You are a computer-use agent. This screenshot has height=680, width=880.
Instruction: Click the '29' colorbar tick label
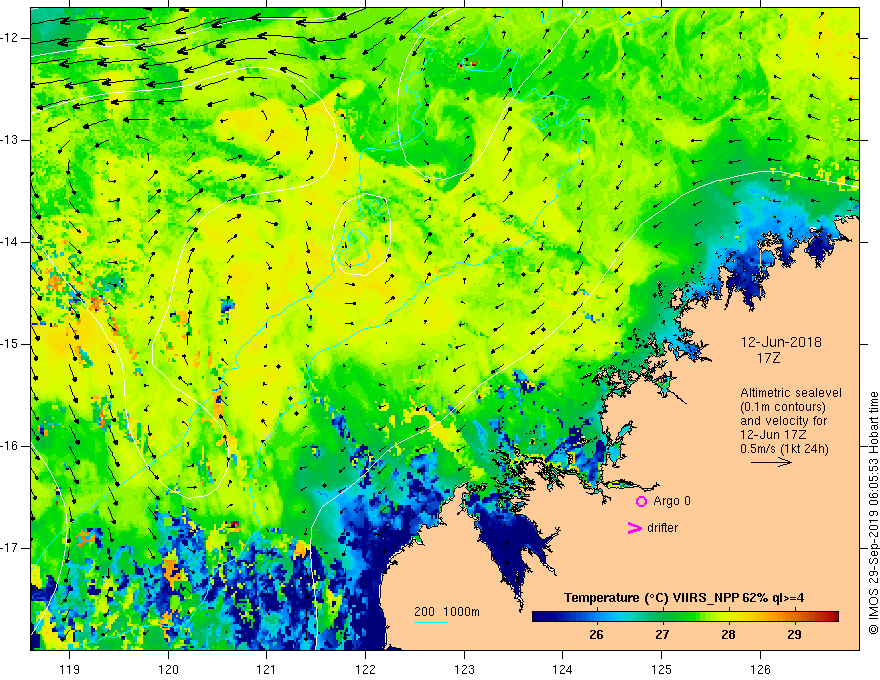click(794, 635)
